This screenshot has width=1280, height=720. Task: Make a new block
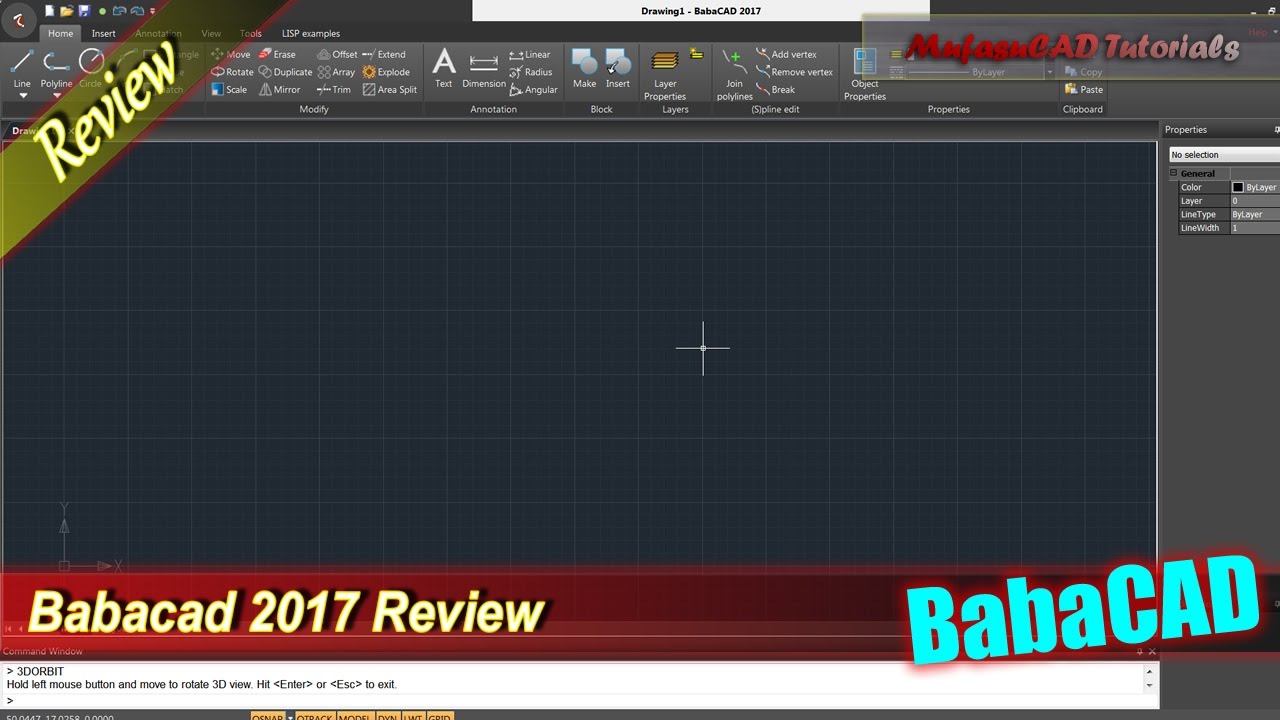(584, 69)
